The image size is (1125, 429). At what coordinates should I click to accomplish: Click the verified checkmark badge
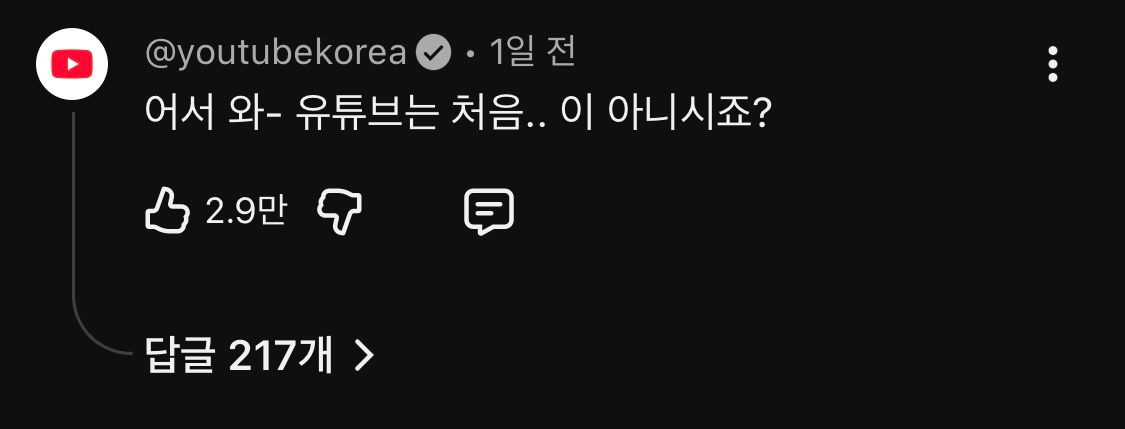tap(434, 54)
